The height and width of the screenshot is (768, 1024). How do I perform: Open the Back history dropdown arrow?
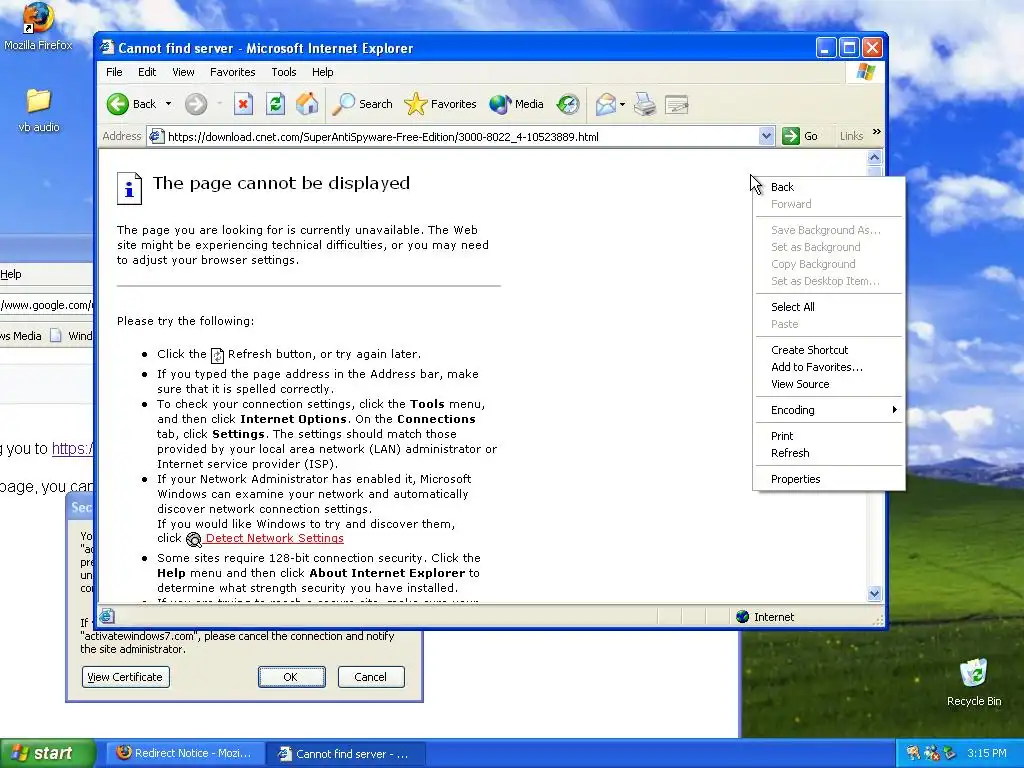point(168,104)
